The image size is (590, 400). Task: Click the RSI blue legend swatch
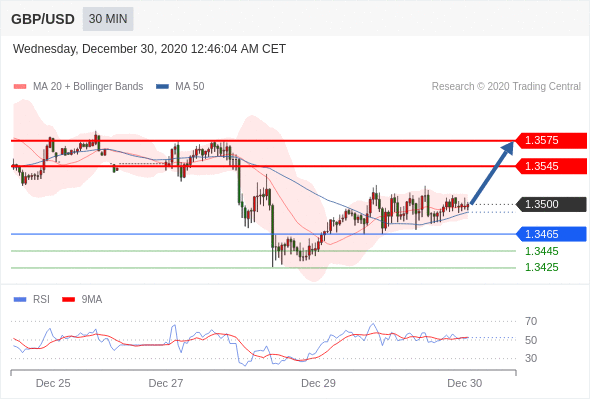[x=20, y=300]
